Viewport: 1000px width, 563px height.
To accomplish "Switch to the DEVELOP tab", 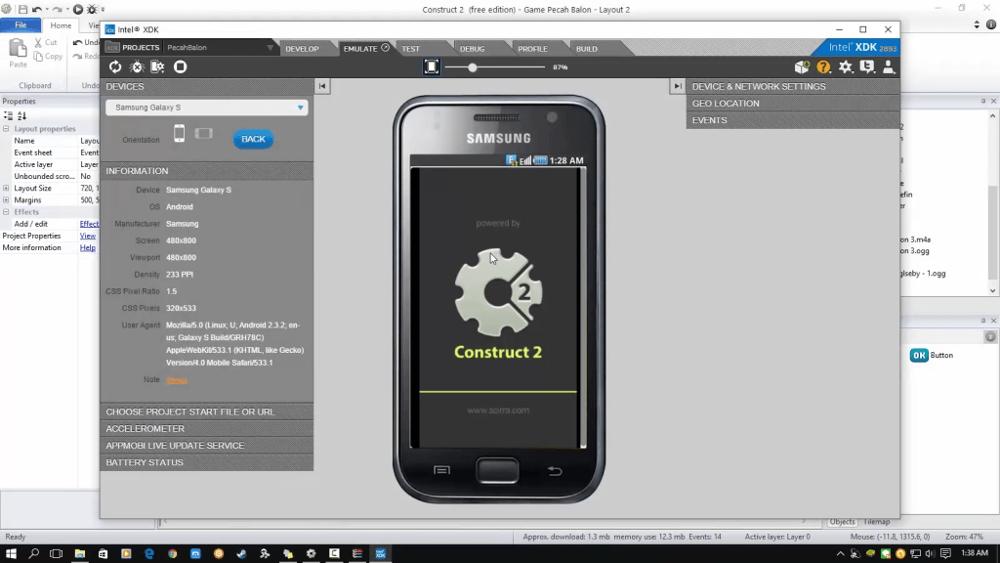I will tap(302, 48).
